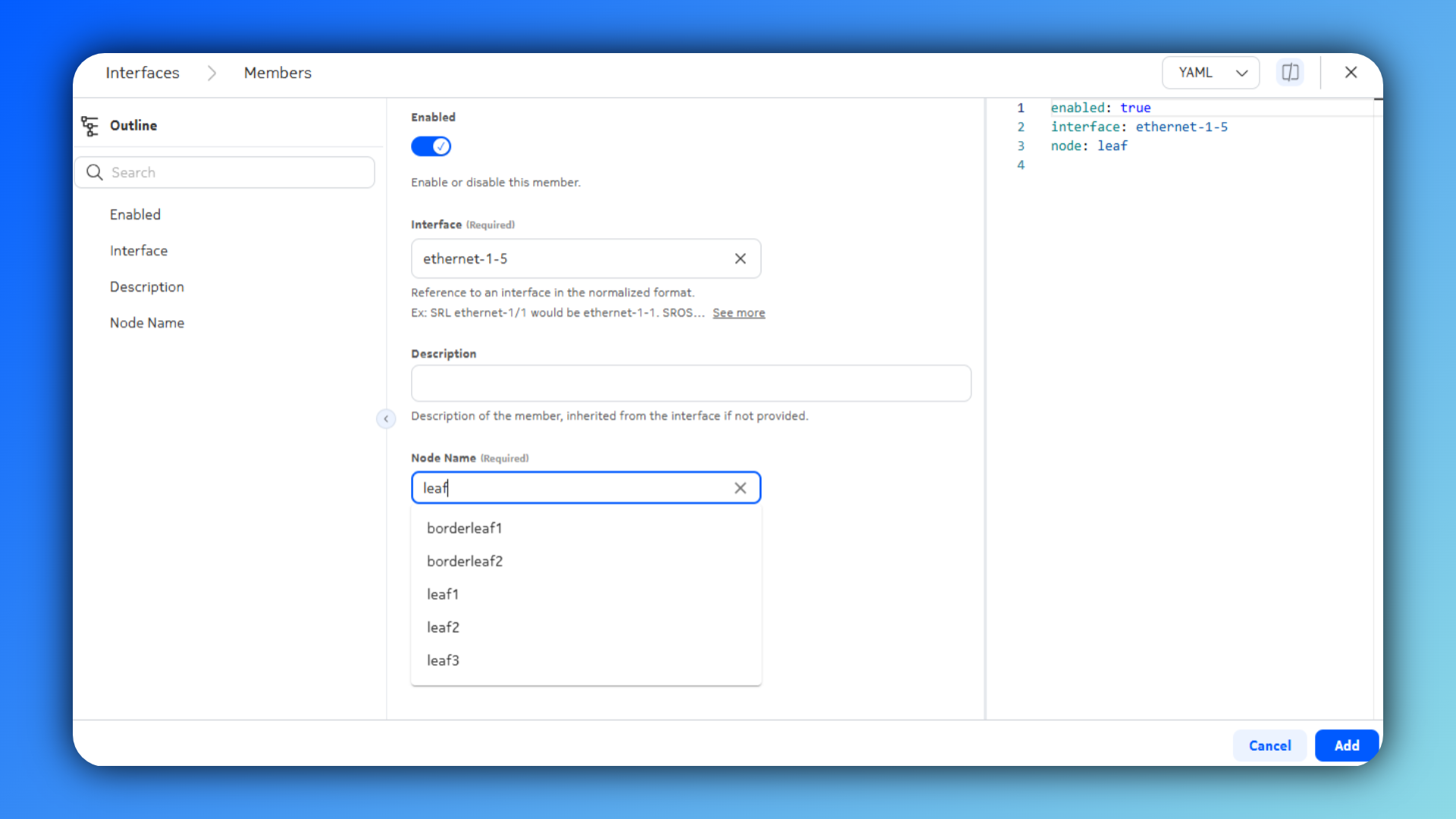Click the breadcrumb chevron separator
1456x819 pixels.
[x=212, y=73]
